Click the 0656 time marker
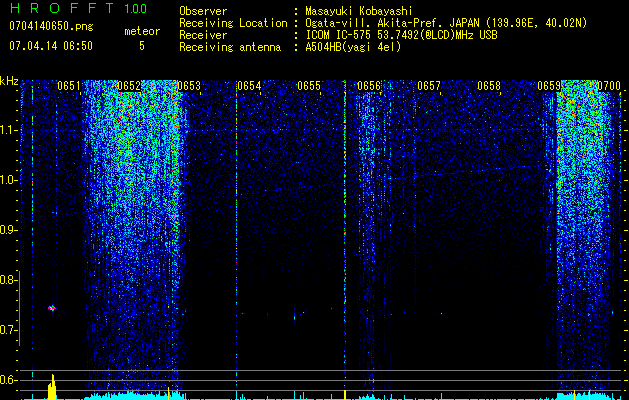 click(x=369, y=86)
